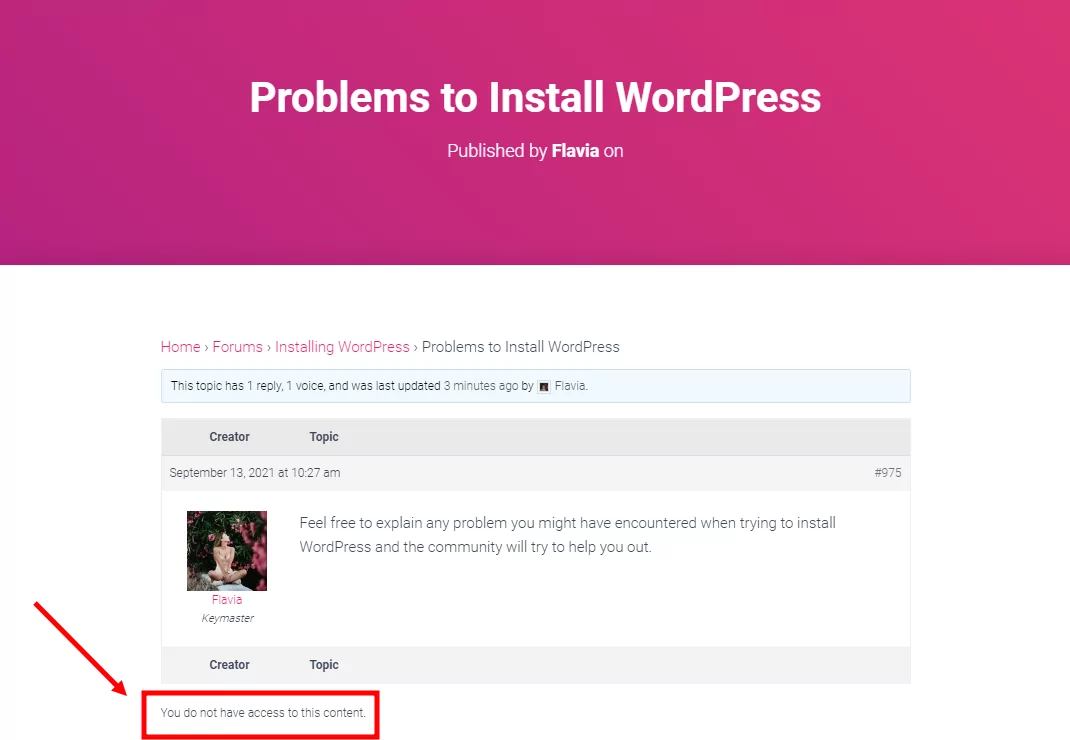This screenshot has height=740, width=1070.
Task: Open the Home breadcrumb link
Action: [180, 347]
